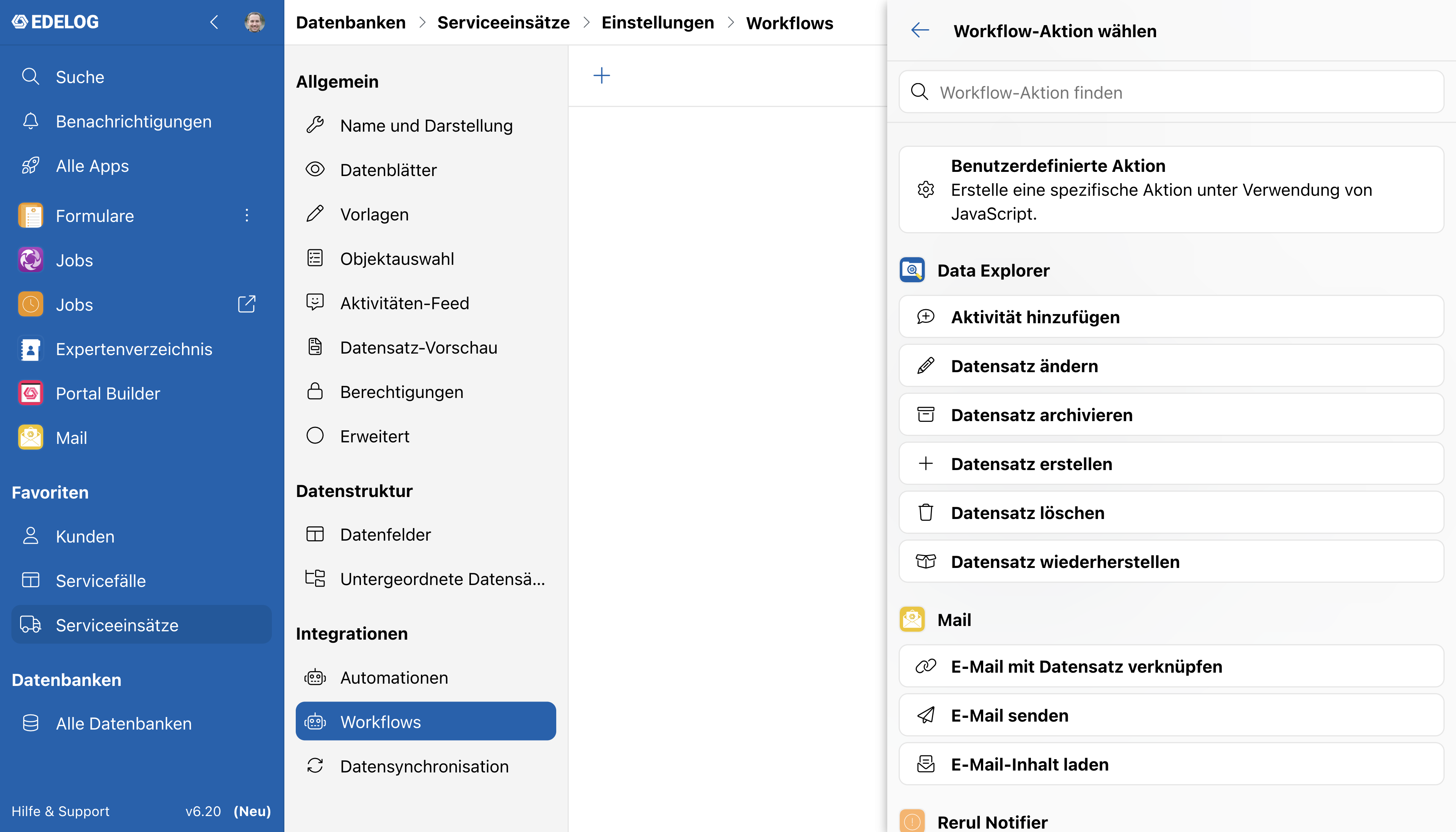The image size is (1456, 832).
Task: Open Objektauswahl settings
Action: (426, 258)
